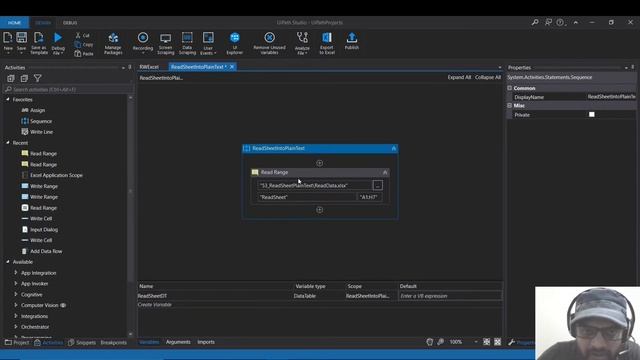Click the Save icon
Viewport: 640px width, 360px height.
(x=22, y=38)
